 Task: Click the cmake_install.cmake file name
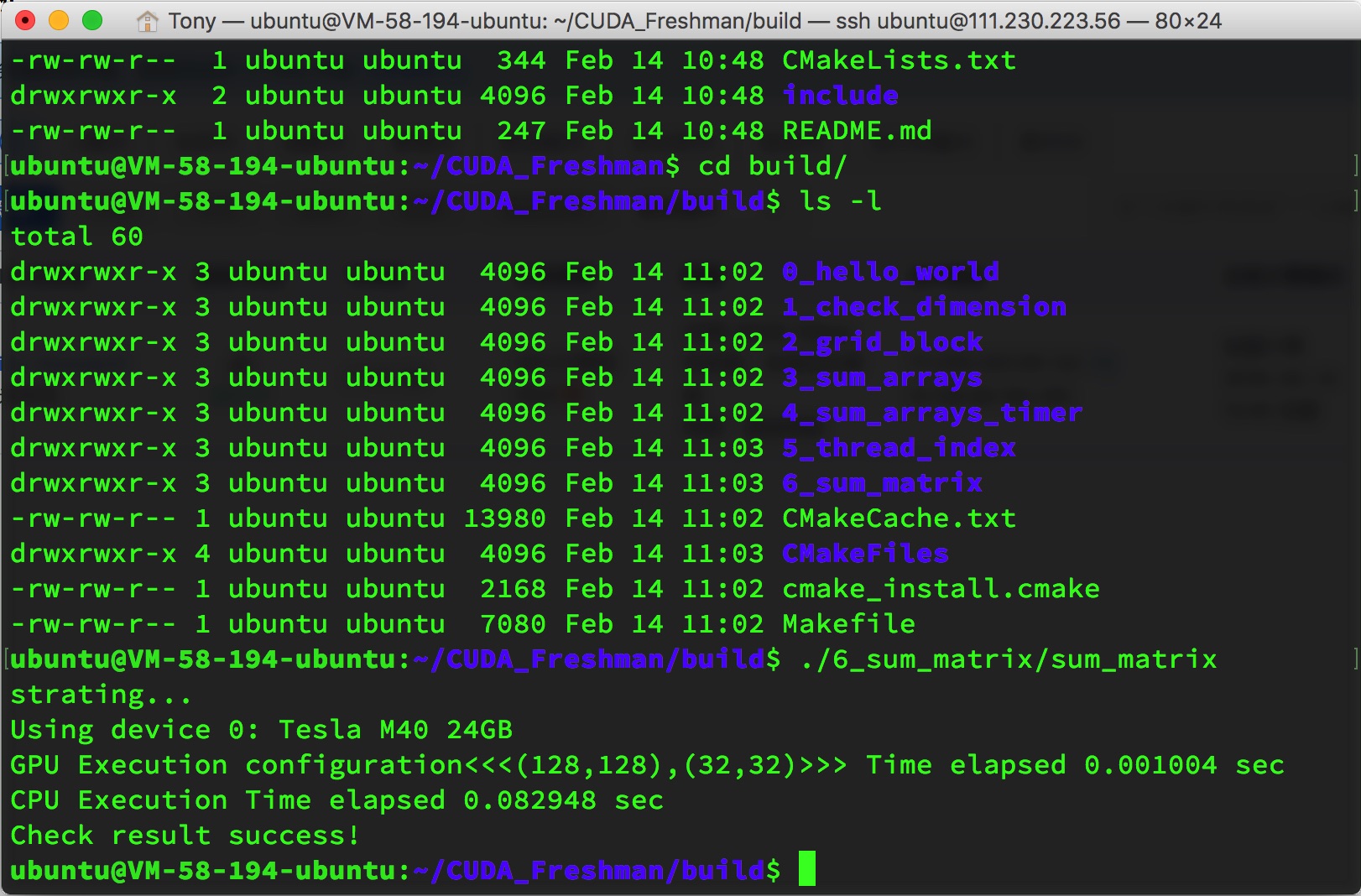coord(940,589)
